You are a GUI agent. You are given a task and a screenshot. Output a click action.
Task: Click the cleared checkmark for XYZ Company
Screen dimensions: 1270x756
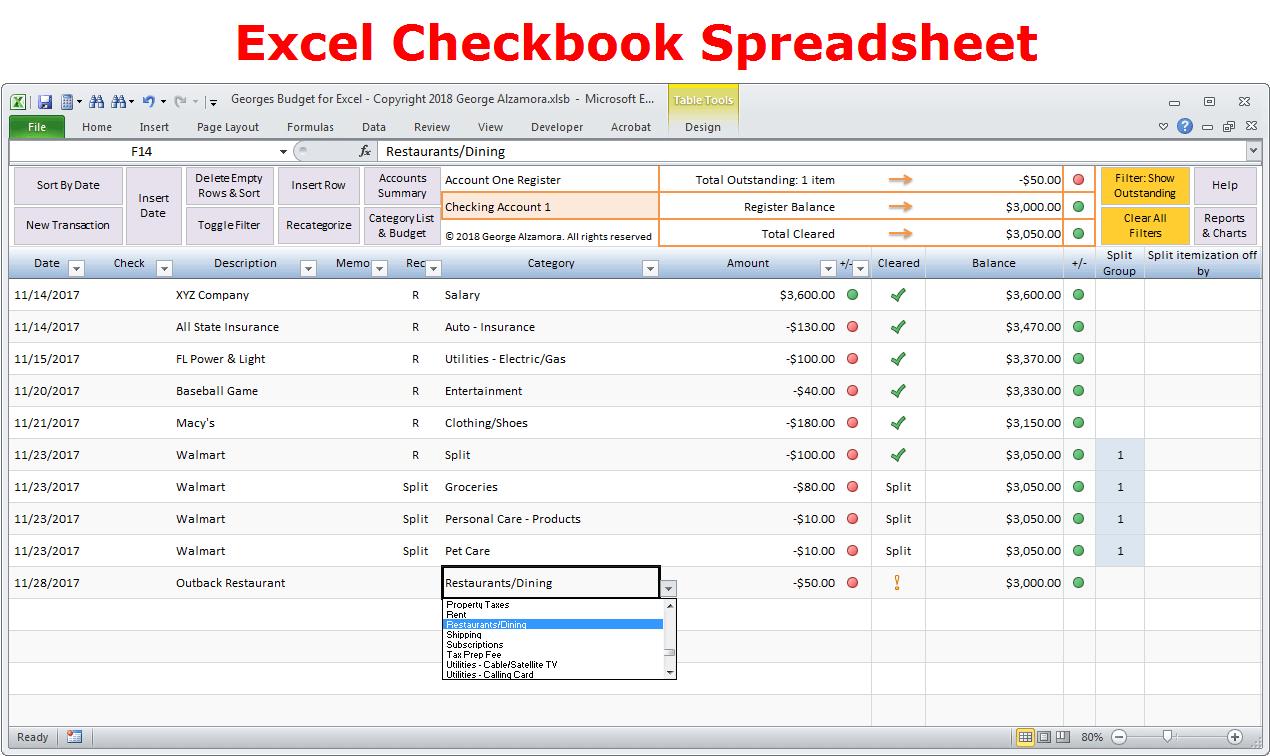point(898,295)
